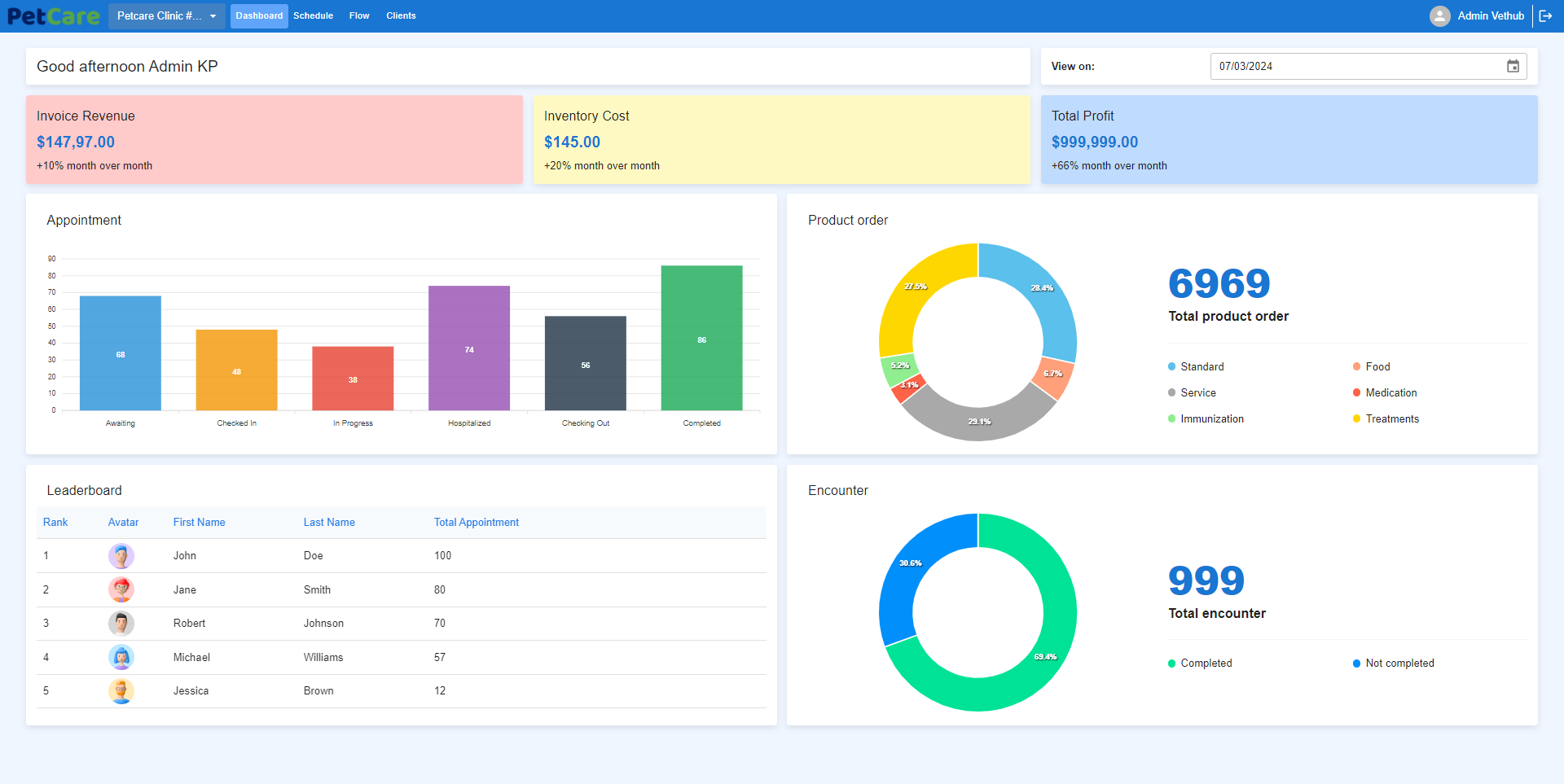The height and width of the screenshot is (784, 1564).
Task: Click the Hospitalized bar showing 74
Action: point(469,348)
